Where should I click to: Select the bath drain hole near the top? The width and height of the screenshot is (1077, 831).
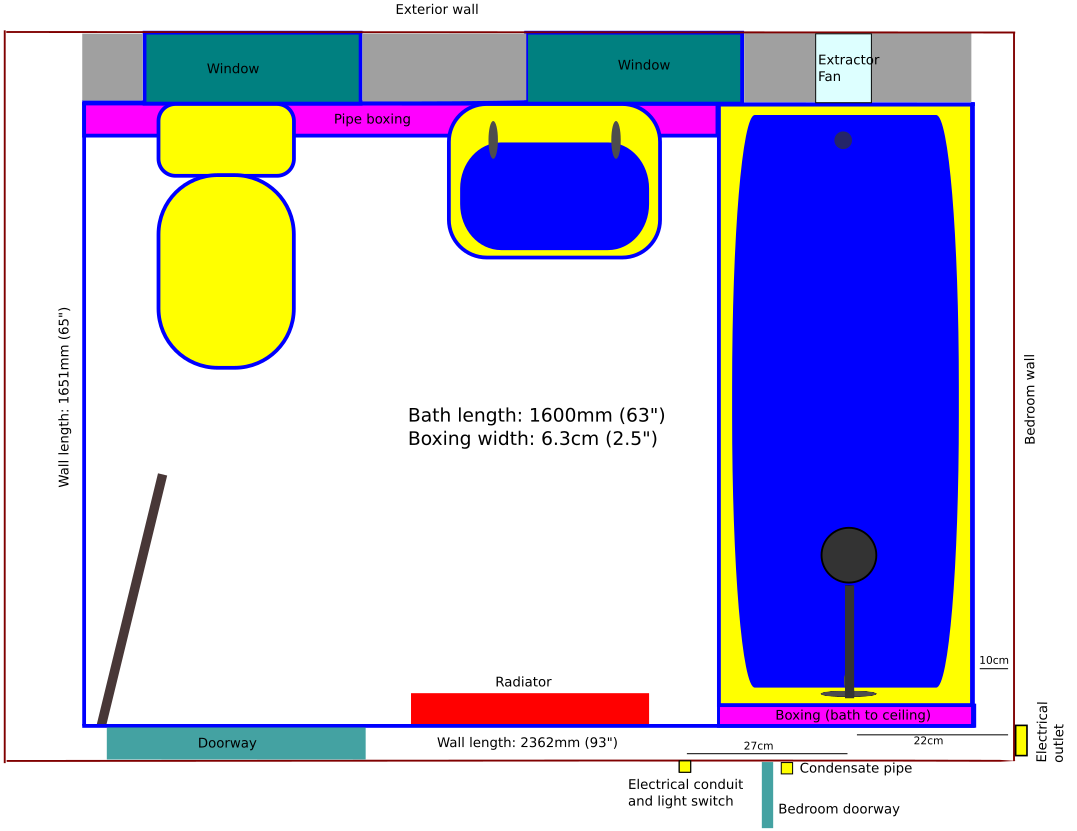tap(843, 140)
